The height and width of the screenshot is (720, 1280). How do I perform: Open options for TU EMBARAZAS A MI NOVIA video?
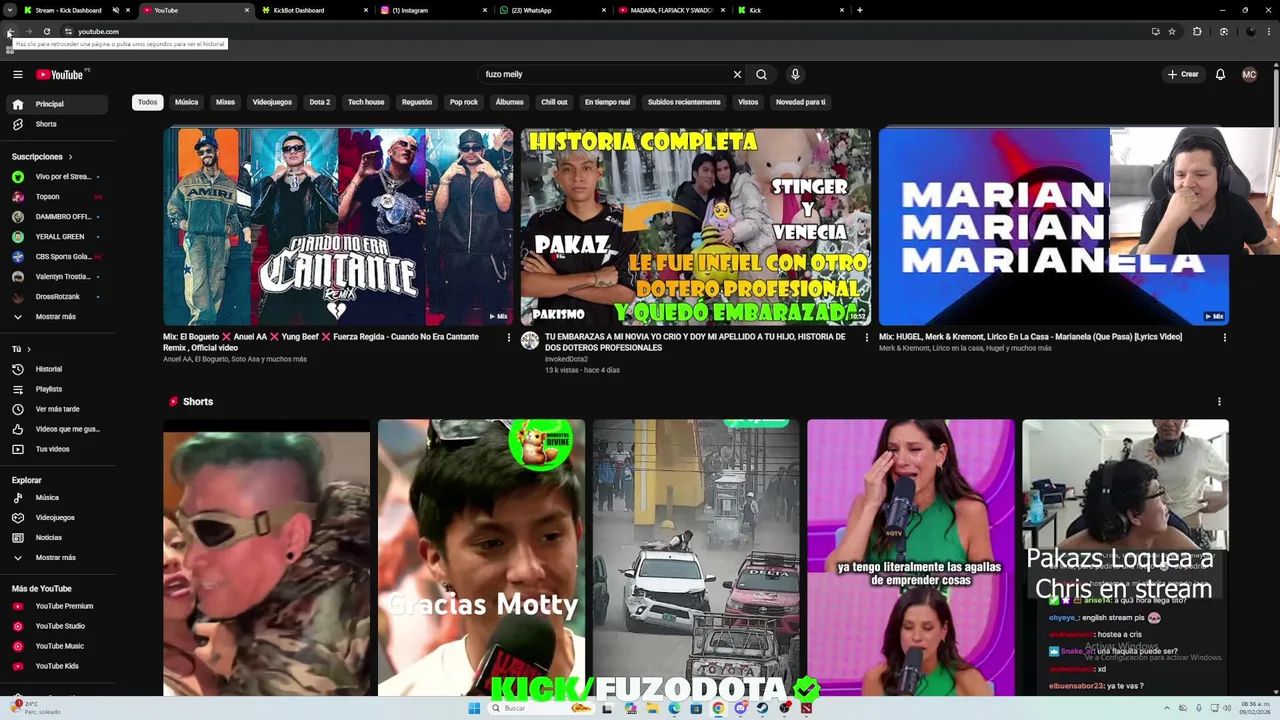click(867, 338)
